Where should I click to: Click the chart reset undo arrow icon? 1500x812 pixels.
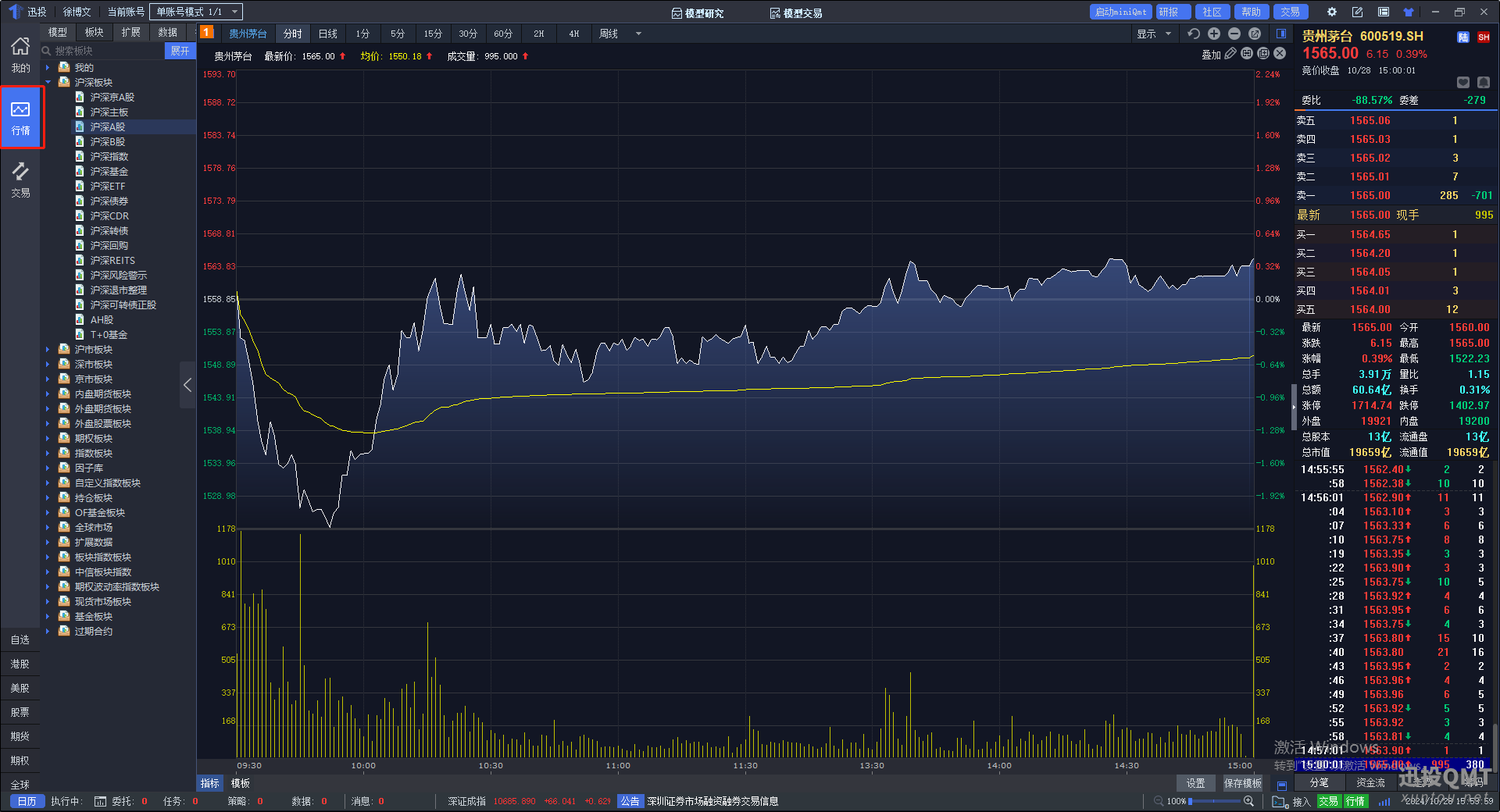coord(1193,34)
